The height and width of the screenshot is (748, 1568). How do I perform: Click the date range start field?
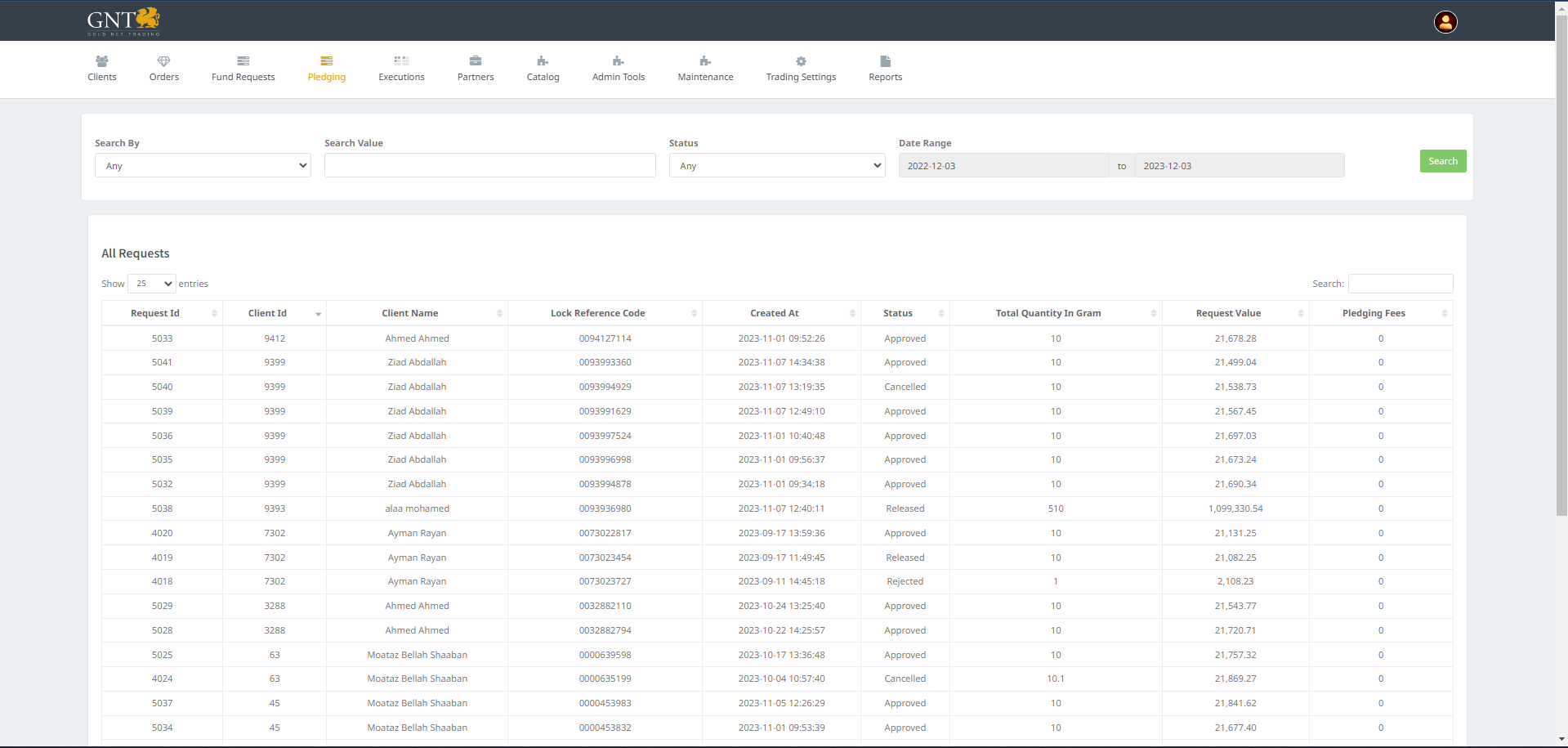[x=1003, y=166]
